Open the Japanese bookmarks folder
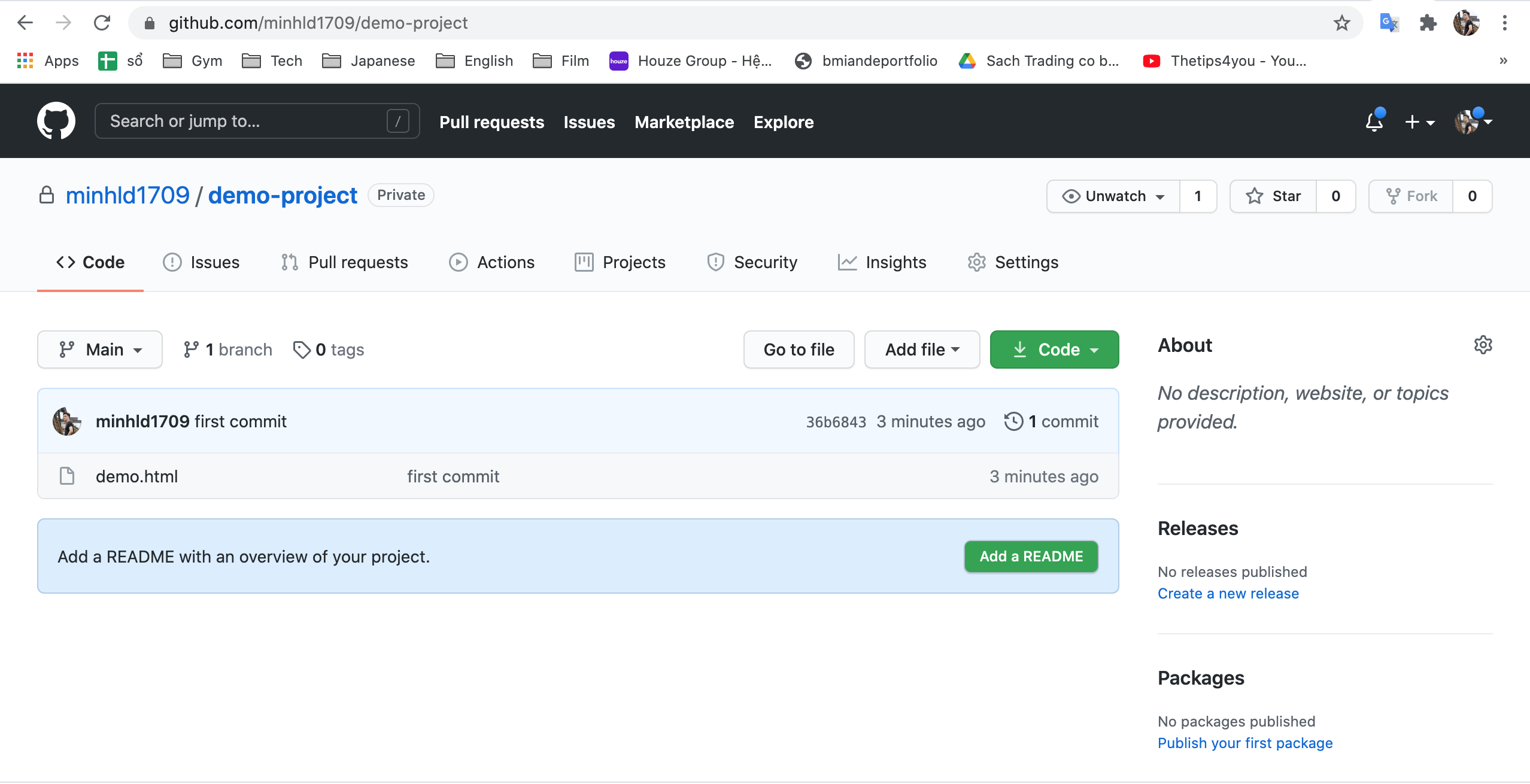Image resolution: width=1530 pixels, height=784 pixels. (x=368, y=60)
